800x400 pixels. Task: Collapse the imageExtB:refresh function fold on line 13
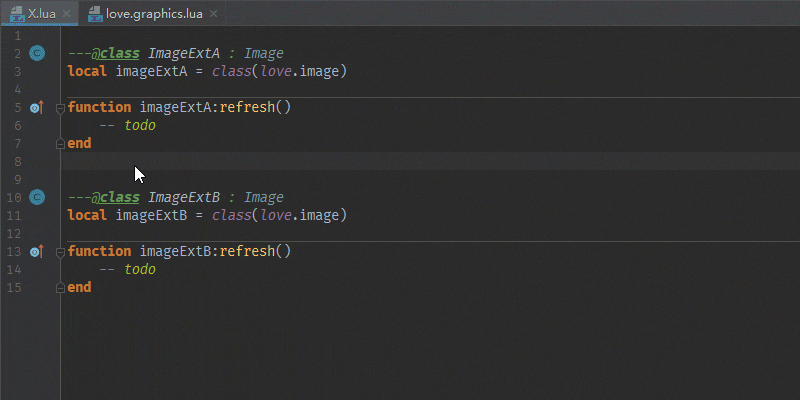pyautogui.click(x=60, y=252)
